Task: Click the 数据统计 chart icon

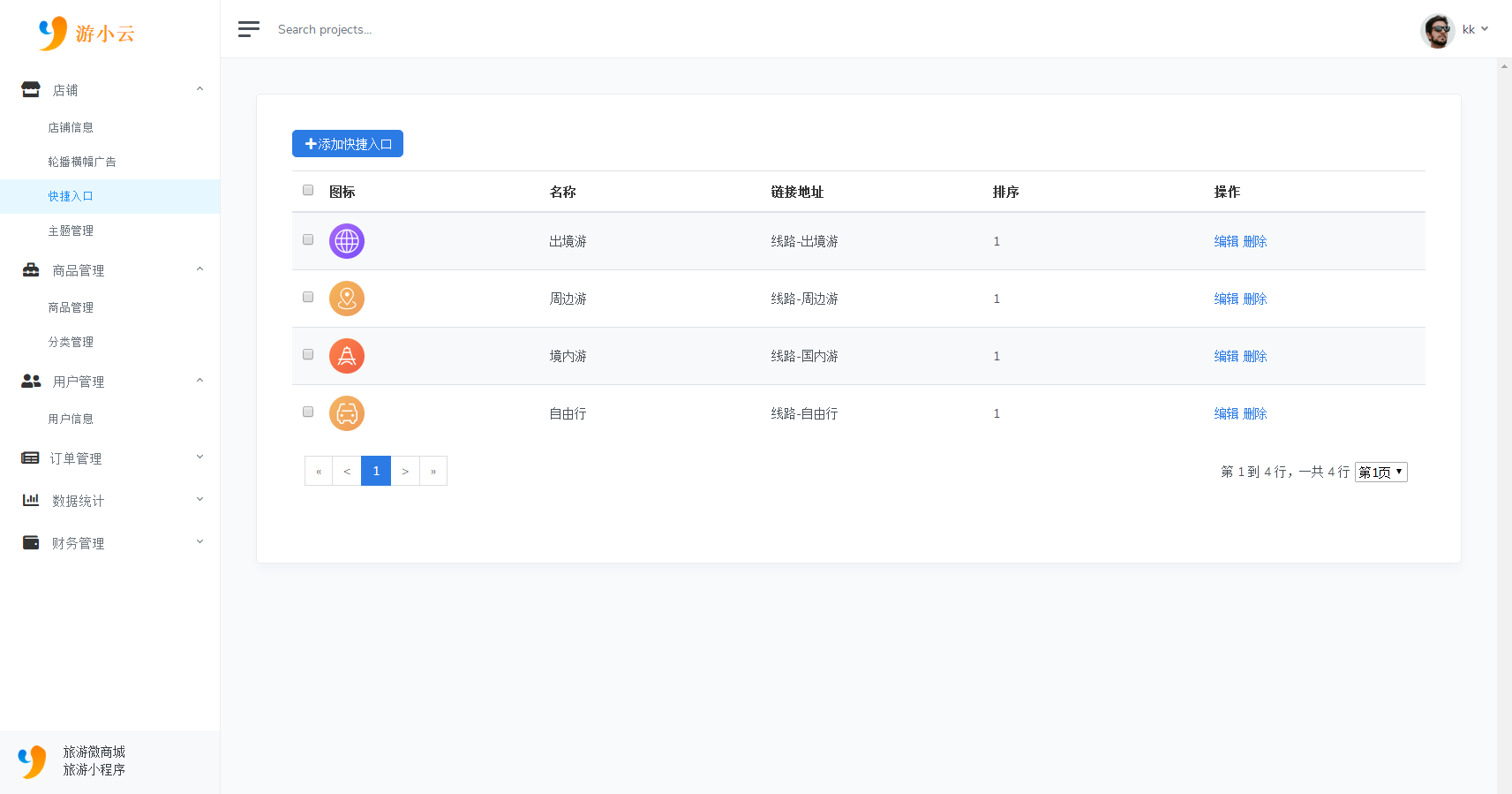Action: (31, 500)
